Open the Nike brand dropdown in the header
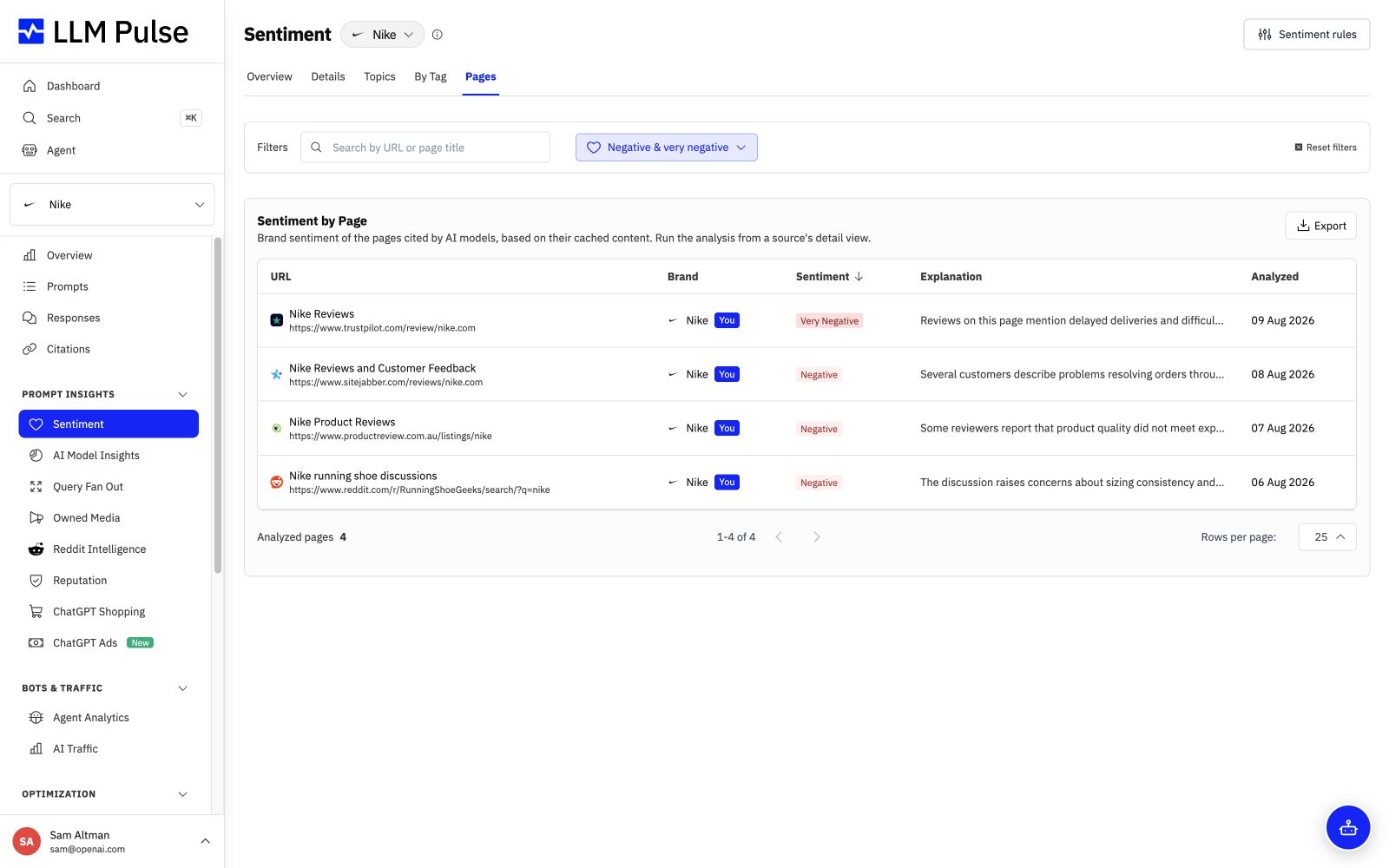 pos(383,35)
